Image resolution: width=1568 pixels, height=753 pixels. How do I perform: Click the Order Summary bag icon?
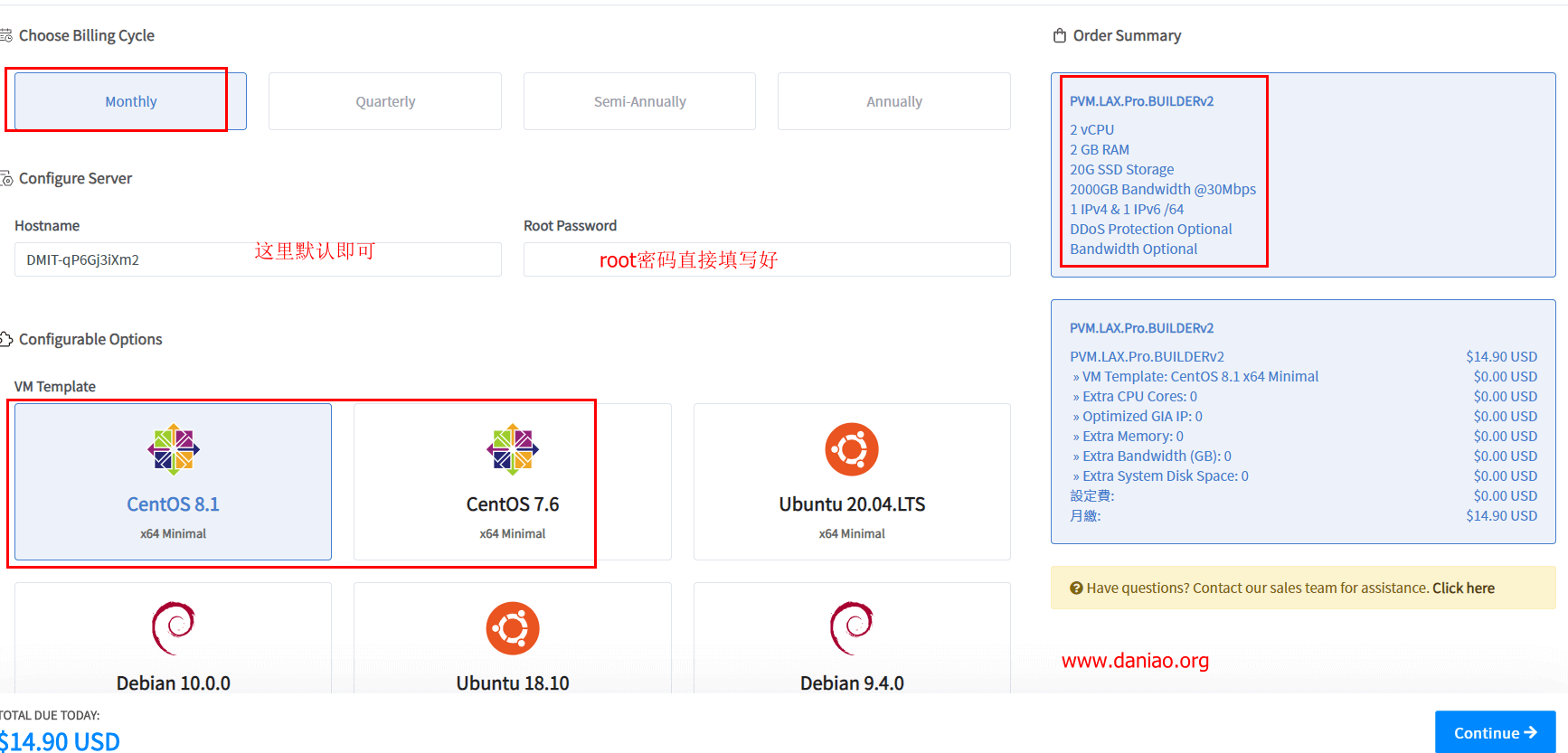point(1060,35)
